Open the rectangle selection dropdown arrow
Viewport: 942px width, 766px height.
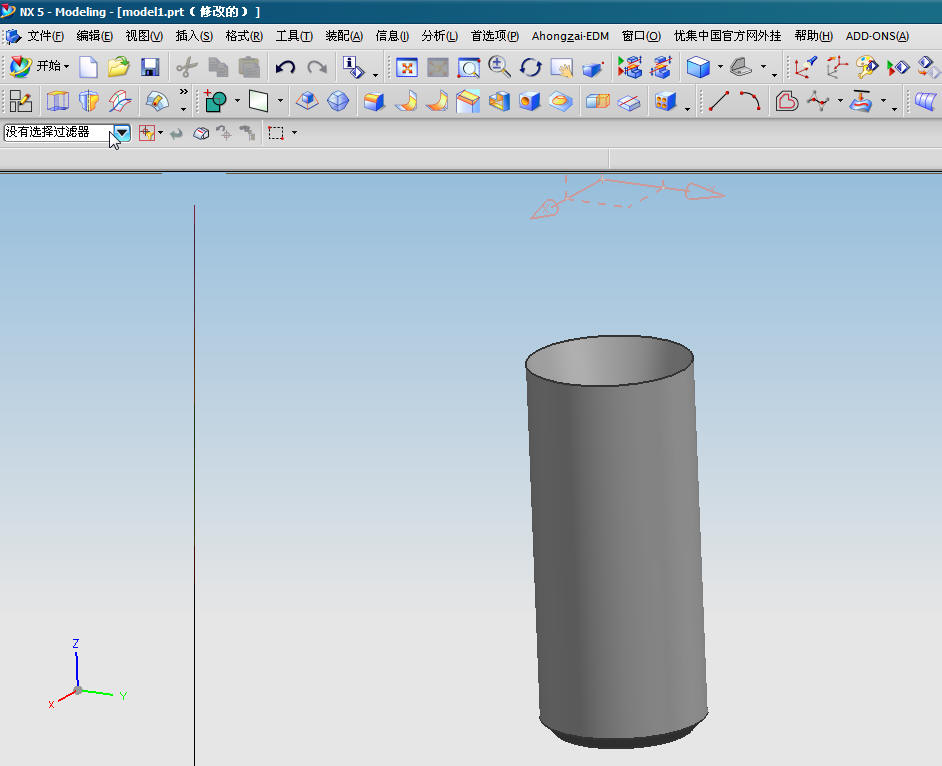pyautogui.click(x=294, y=133)
